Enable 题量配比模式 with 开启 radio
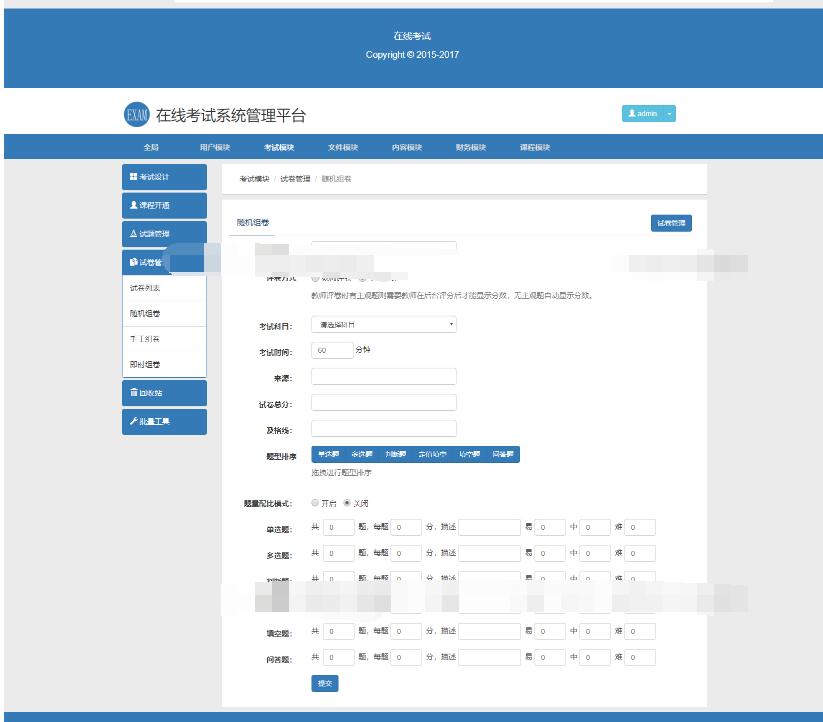The image size is (823, 722). click(316, 503)
